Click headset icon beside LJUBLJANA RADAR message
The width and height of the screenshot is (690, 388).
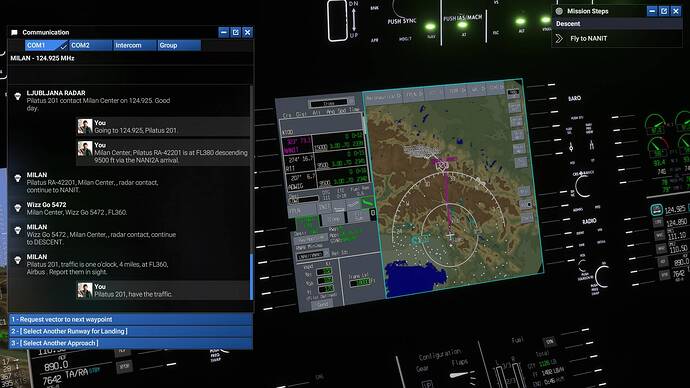[x=18, y=96]
